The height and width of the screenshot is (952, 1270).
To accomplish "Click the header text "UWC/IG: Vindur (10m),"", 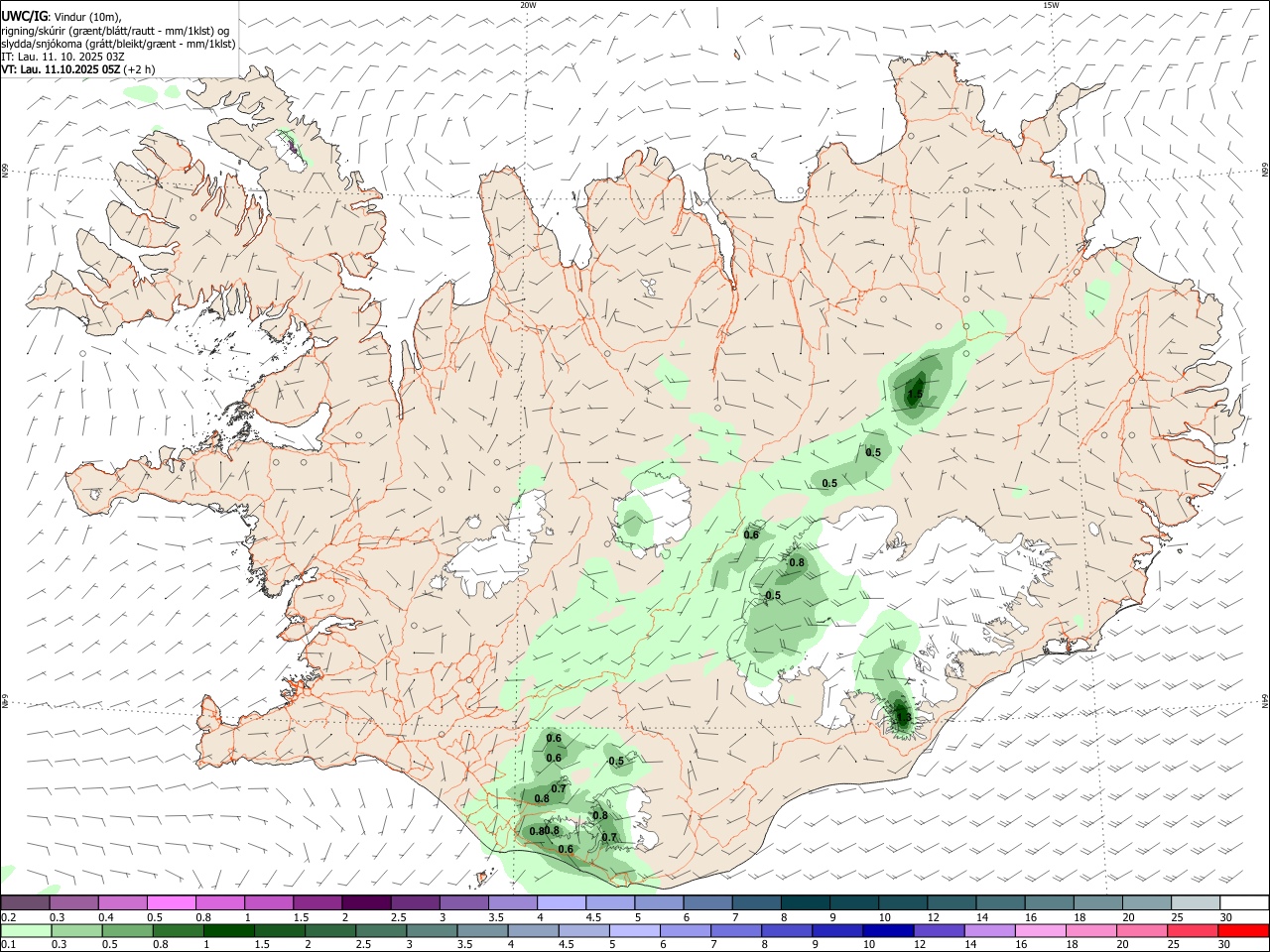I will pos(62,17).
